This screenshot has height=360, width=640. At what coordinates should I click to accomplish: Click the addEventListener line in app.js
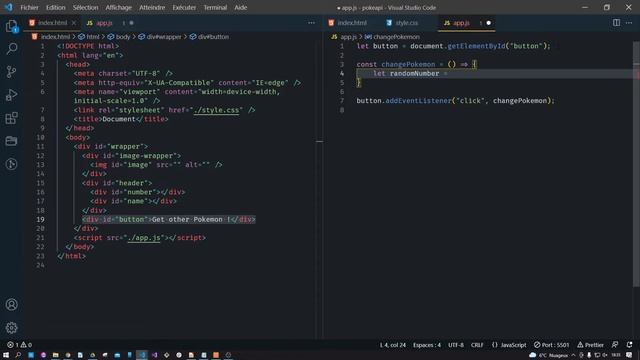pyautogui.click(x=456, y=101)
